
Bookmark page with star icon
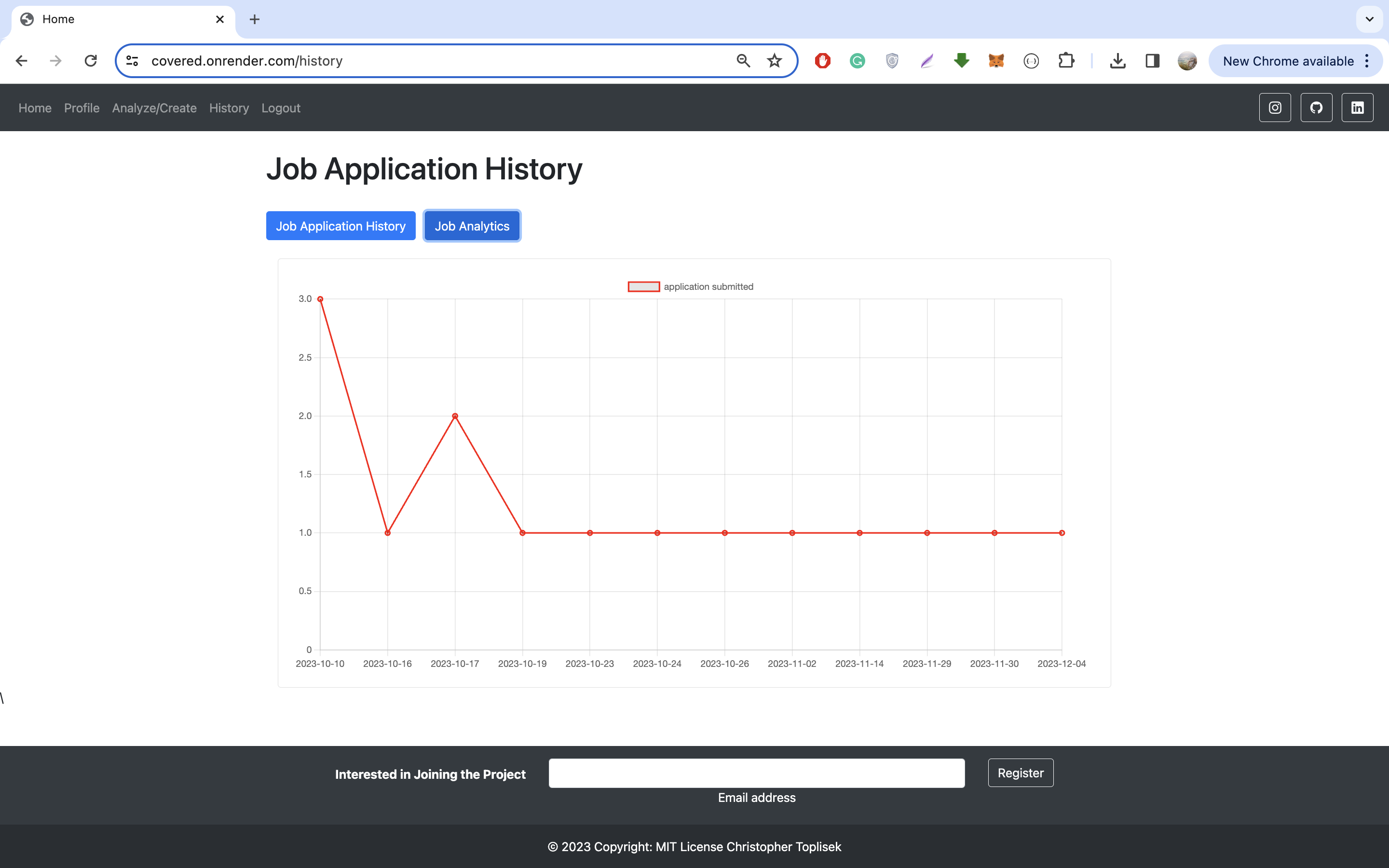pos(774,61)
